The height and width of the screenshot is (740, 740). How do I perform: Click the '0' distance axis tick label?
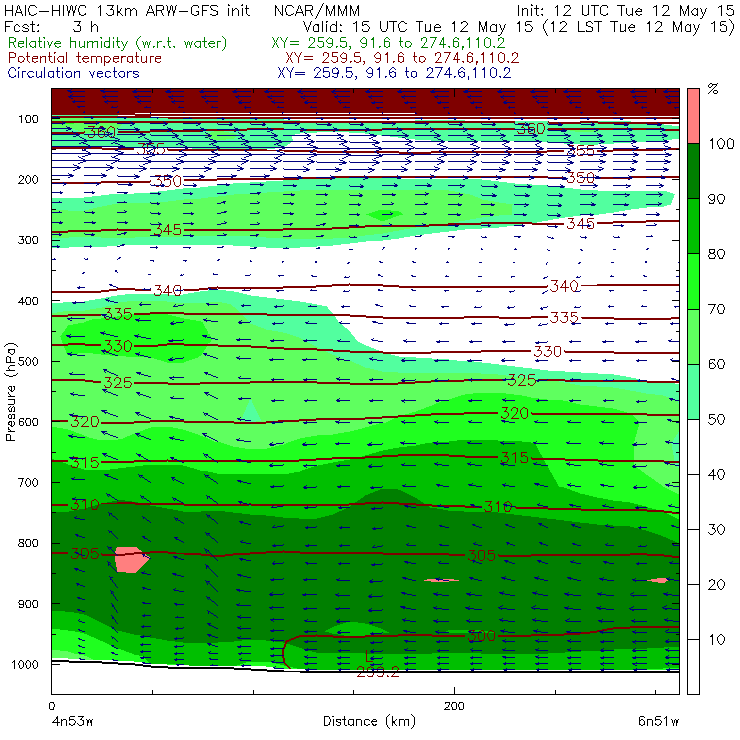point(52,706)
